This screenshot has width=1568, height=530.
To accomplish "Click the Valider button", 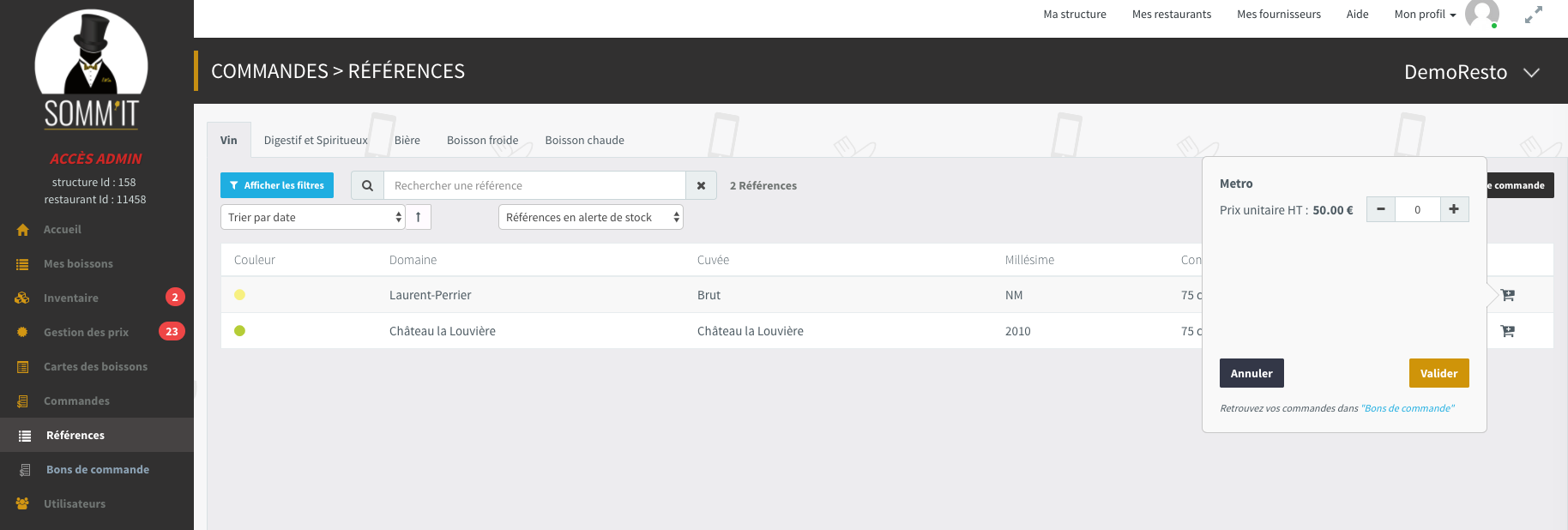I will click(x=1438, y=373).
